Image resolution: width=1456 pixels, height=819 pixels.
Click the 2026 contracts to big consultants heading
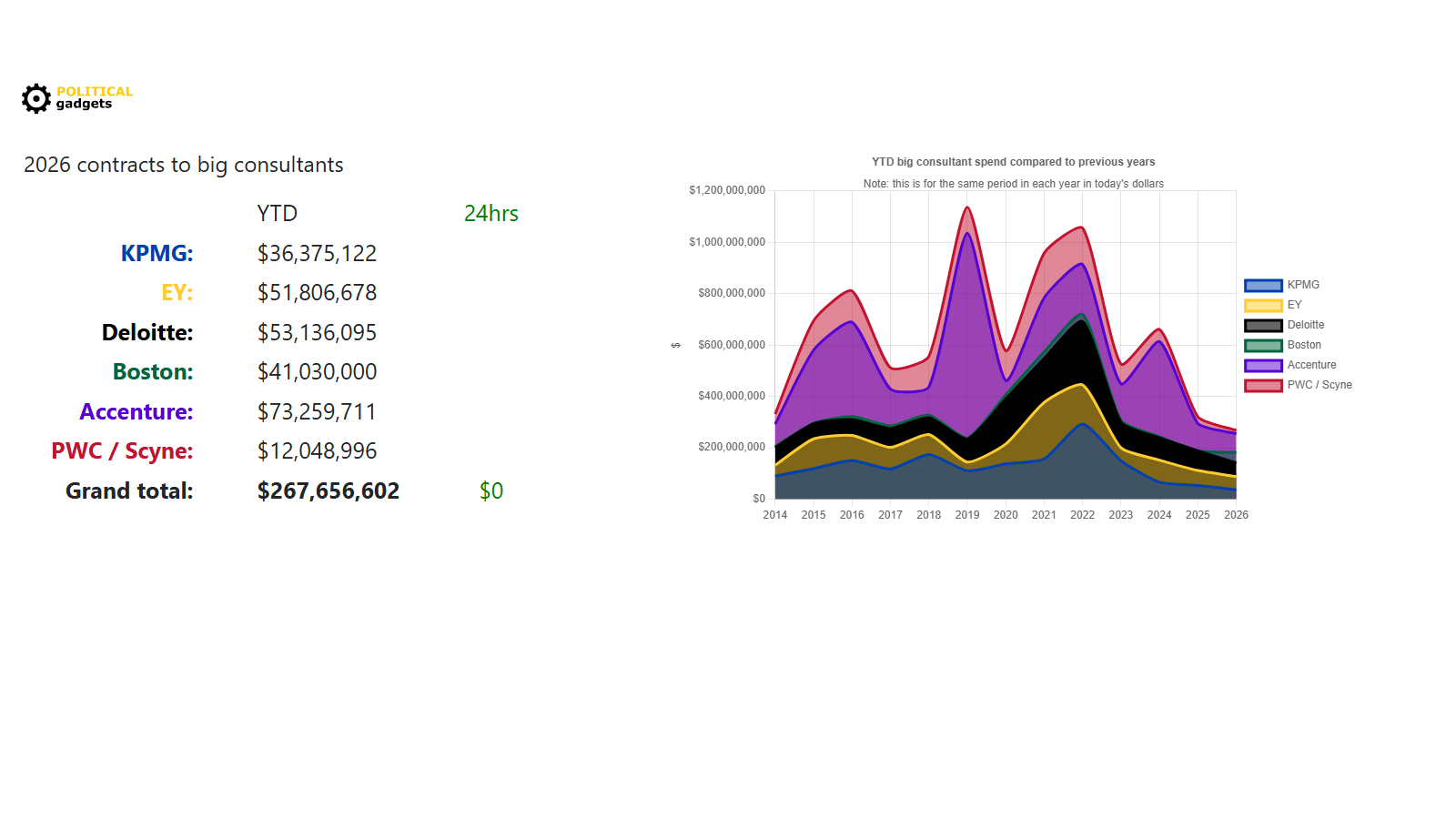[x=184, y=165]
